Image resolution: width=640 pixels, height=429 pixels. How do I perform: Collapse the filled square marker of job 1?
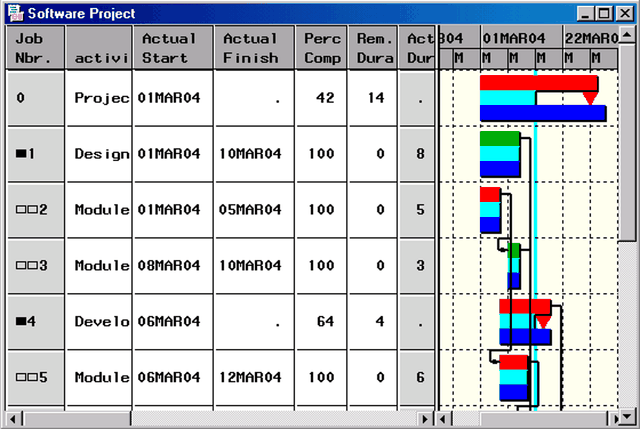[20, 154]
